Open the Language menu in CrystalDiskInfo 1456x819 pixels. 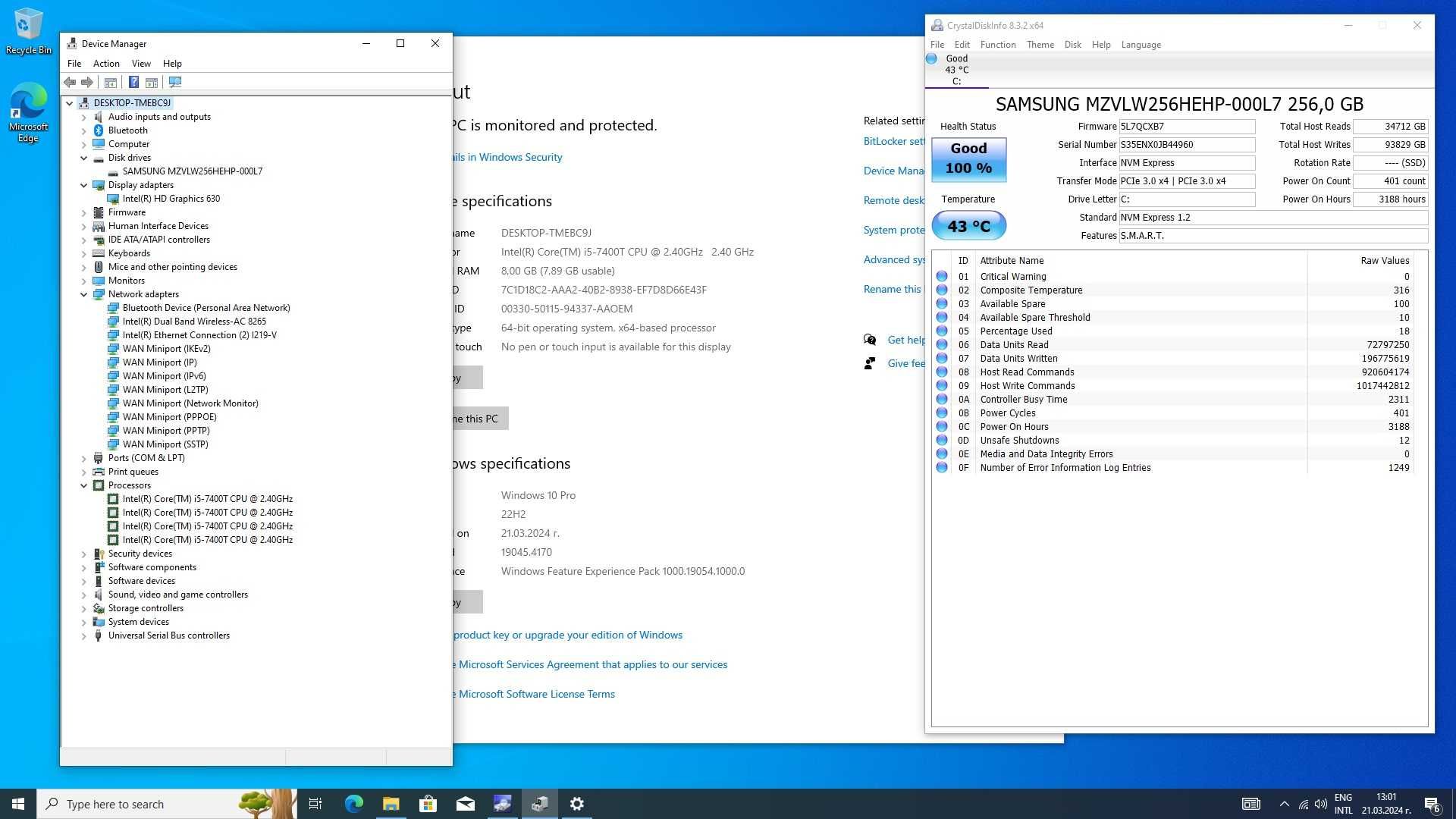(x=1141, y=45)
